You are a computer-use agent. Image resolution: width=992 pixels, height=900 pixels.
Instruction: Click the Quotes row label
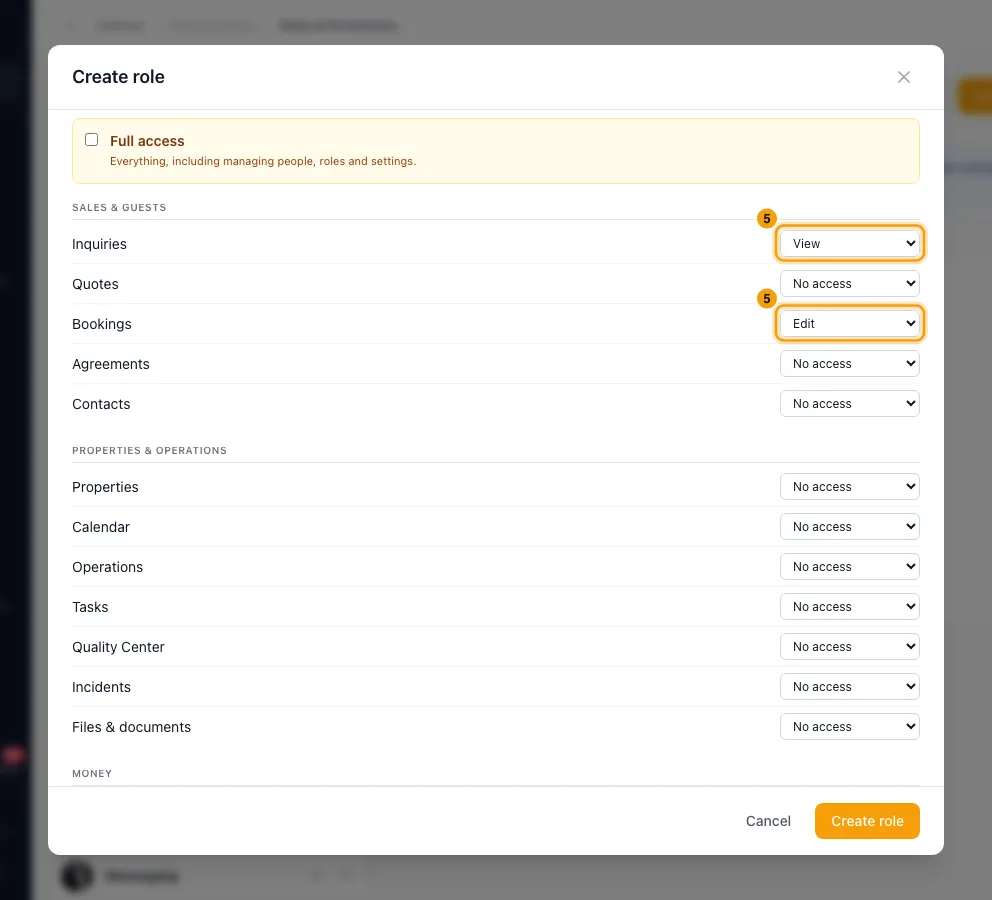click(x=95, y=284)
